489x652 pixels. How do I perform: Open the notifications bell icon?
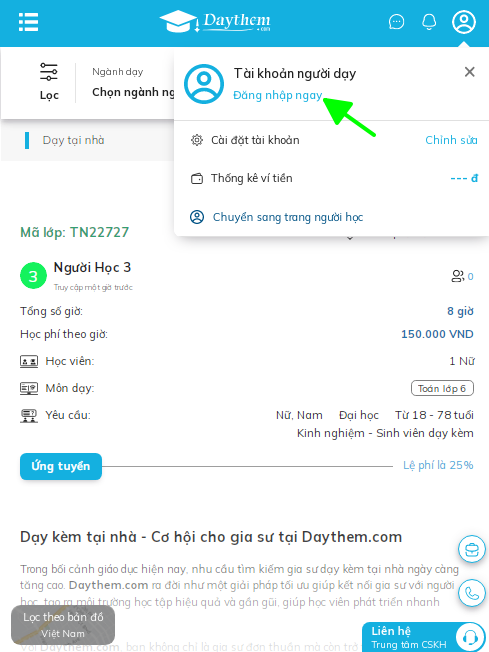pyautogui.click(x=429, y=22)
